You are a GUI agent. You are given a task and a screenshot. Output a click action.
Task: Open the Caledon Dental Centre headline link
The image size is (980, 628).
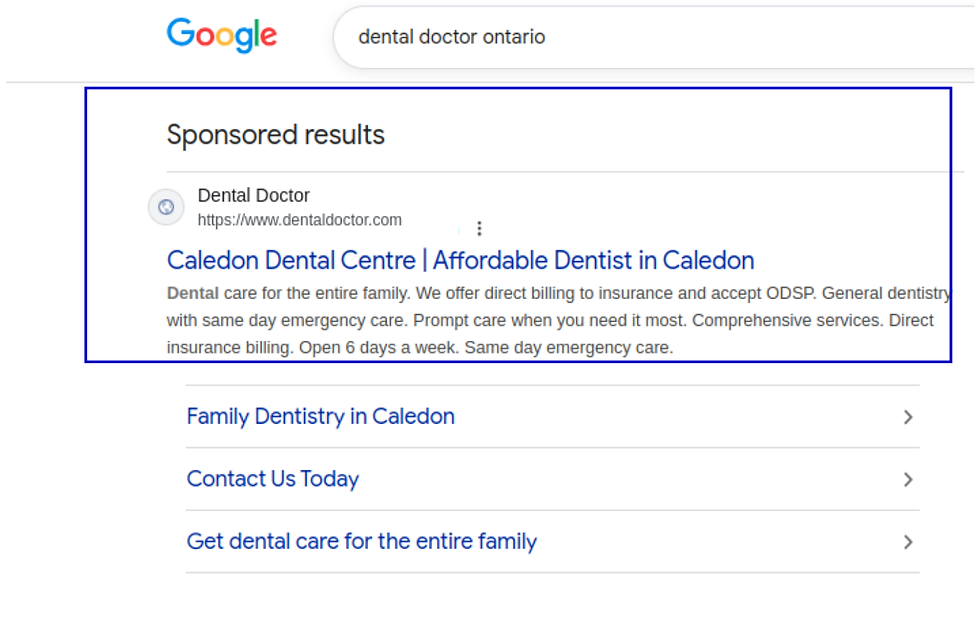[460, 260]
